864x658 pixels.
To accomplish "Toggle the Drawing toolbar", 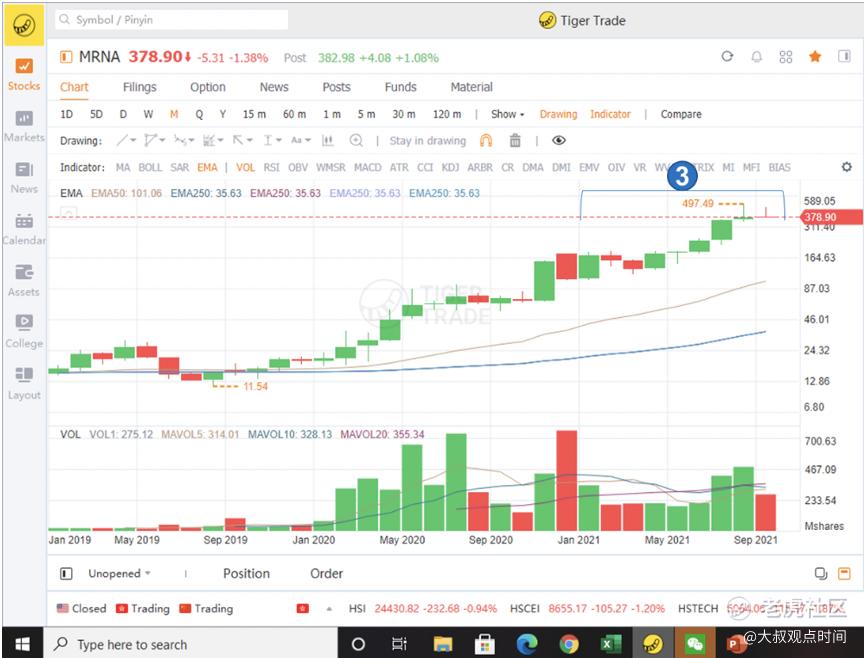I will click(x=558, y=114).
